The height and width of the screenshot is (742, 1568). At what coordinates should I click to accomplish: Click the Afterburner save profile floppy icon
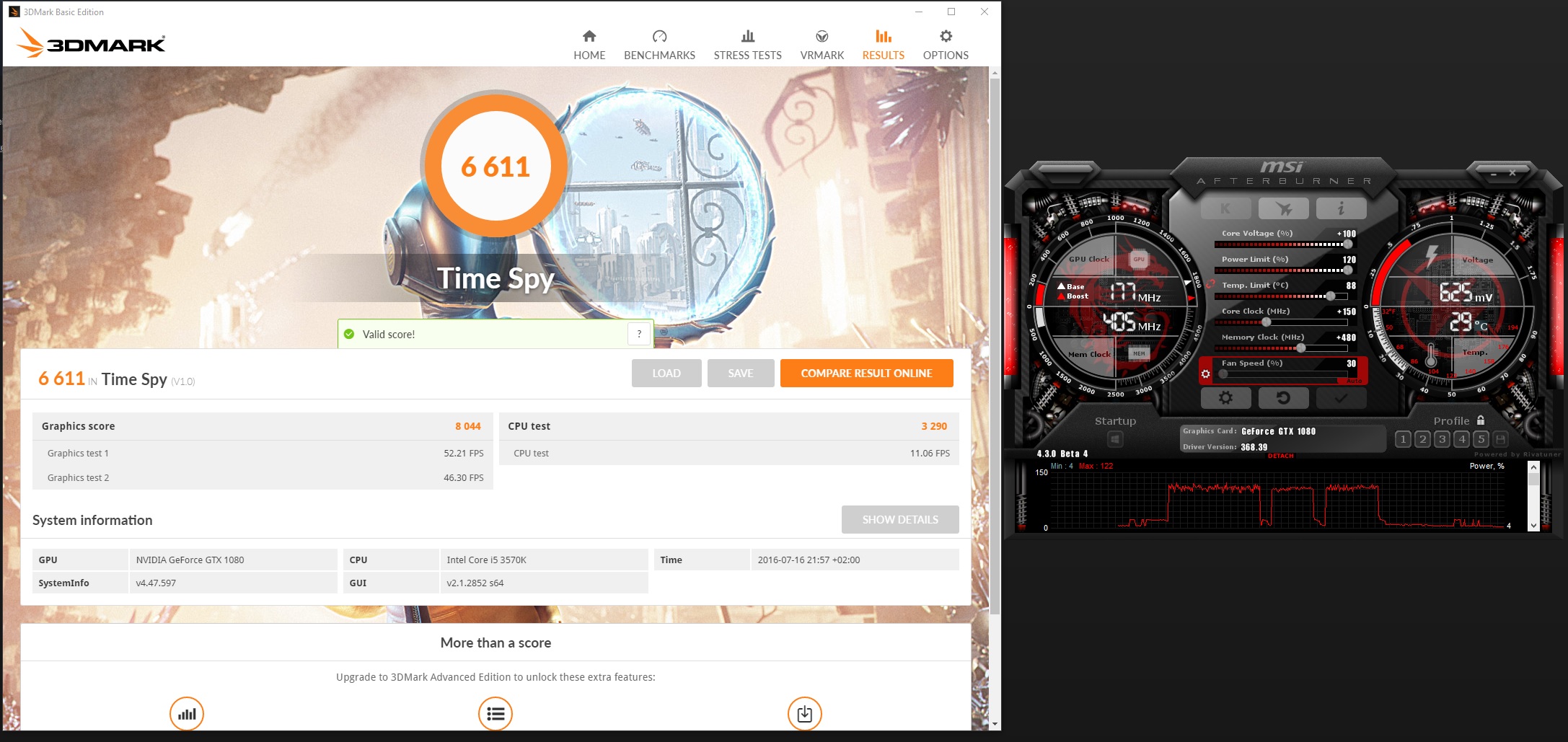click(1500, 438)
